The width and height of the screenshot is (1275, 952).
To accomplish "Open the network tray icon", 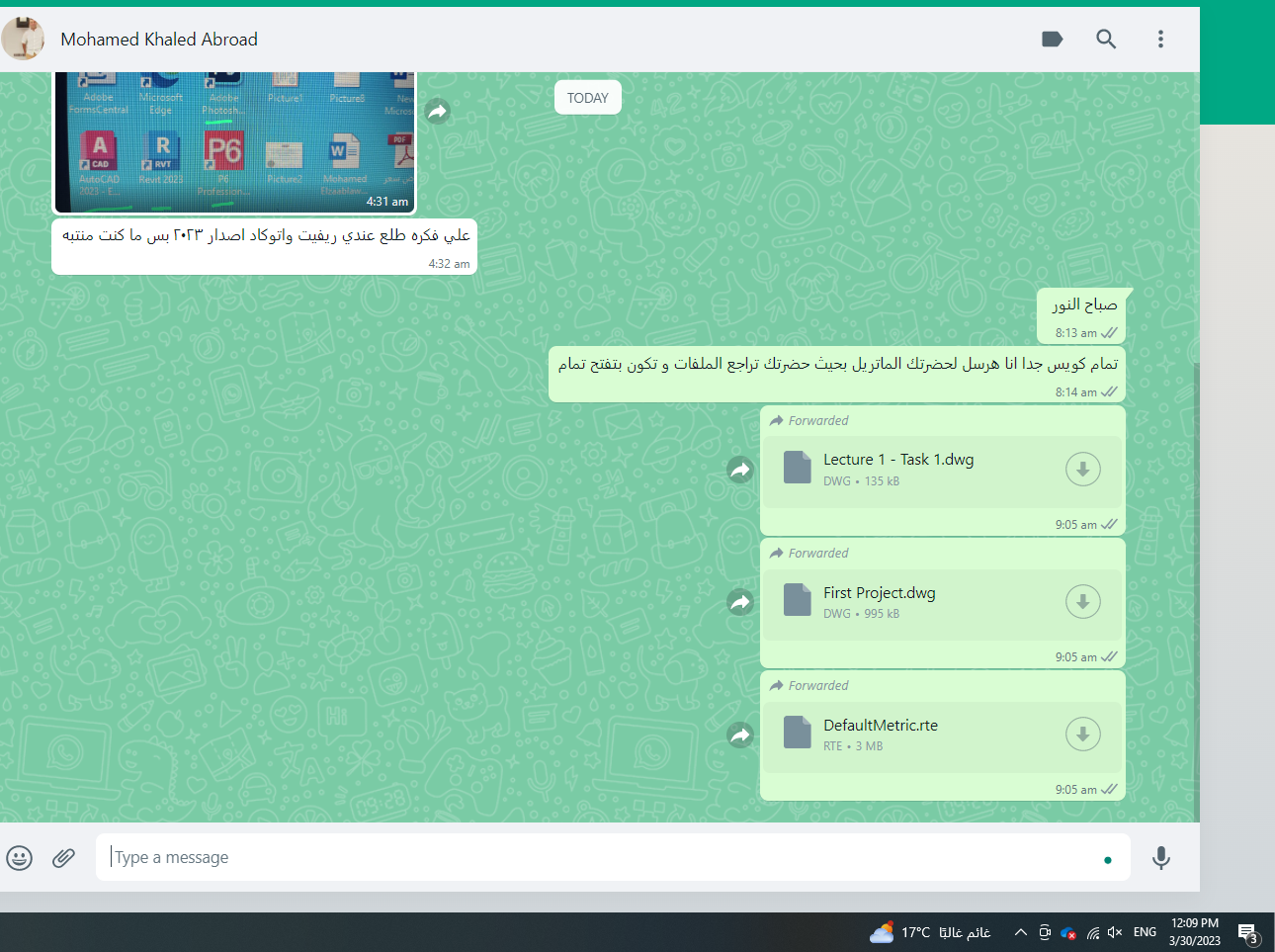I will (1093, 932).
